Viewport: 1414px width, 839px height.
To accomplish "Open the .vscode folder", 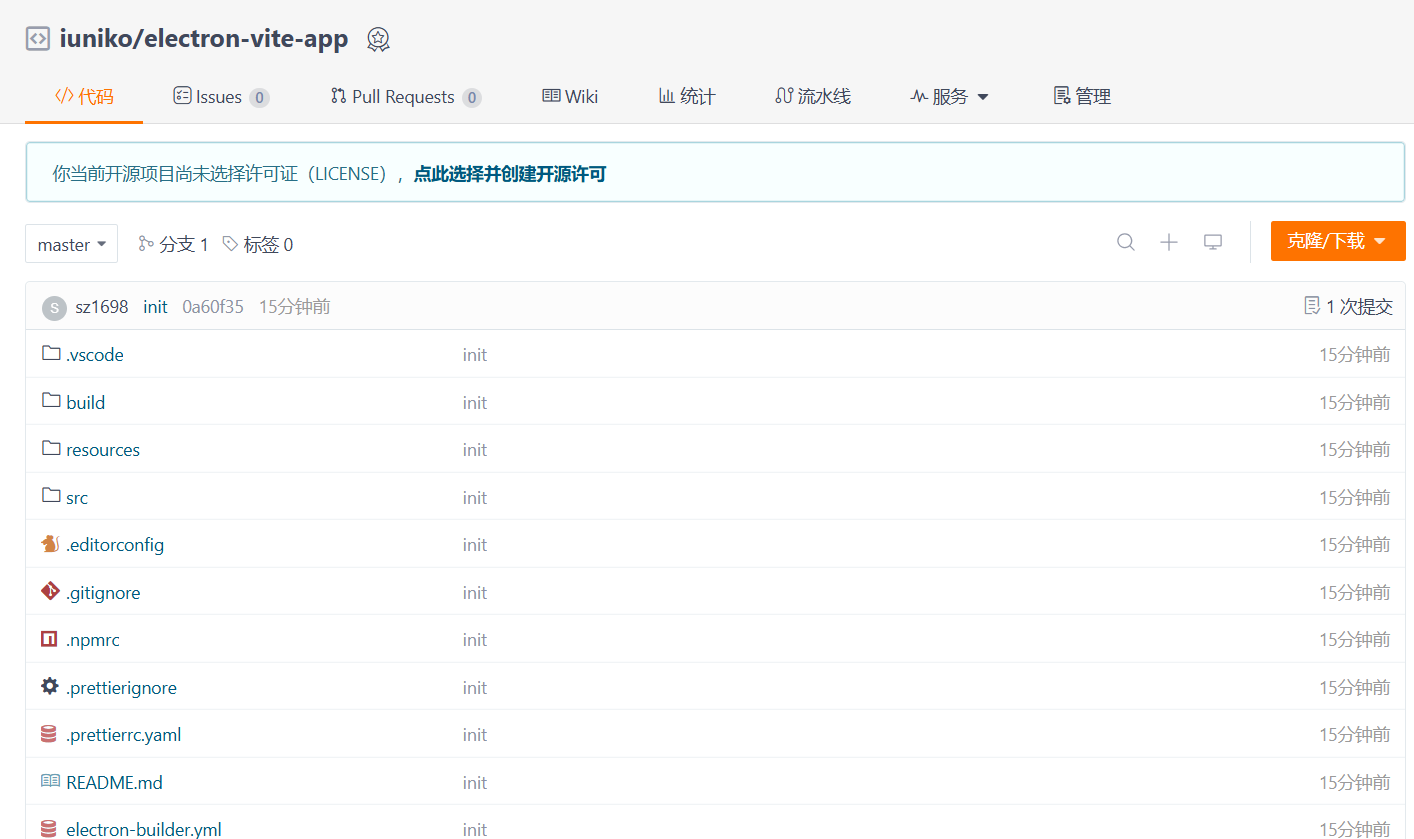I will pos(95,355).
